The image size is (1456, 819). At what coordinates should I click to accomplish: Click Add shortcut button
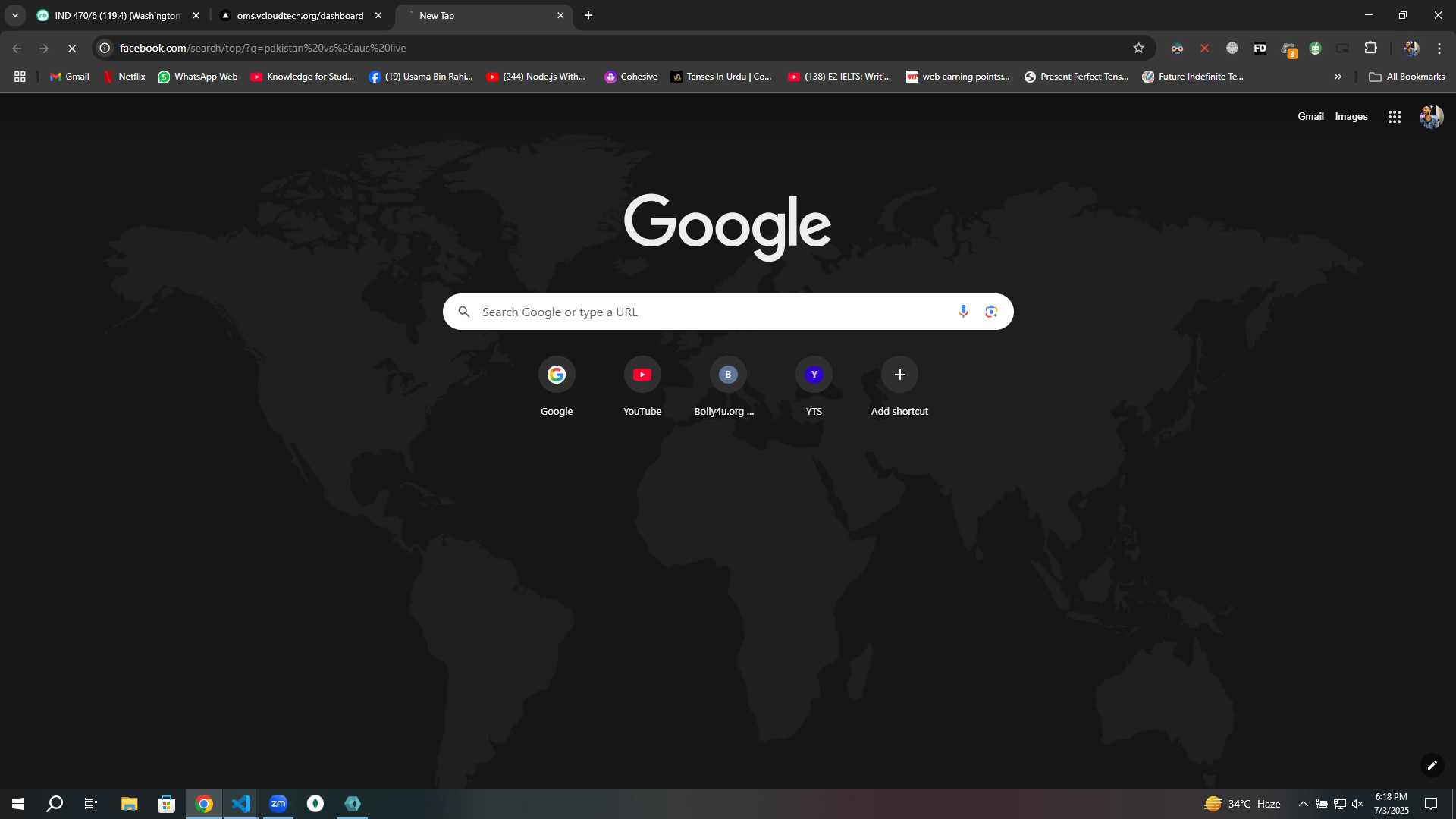[x=899, y=387]
